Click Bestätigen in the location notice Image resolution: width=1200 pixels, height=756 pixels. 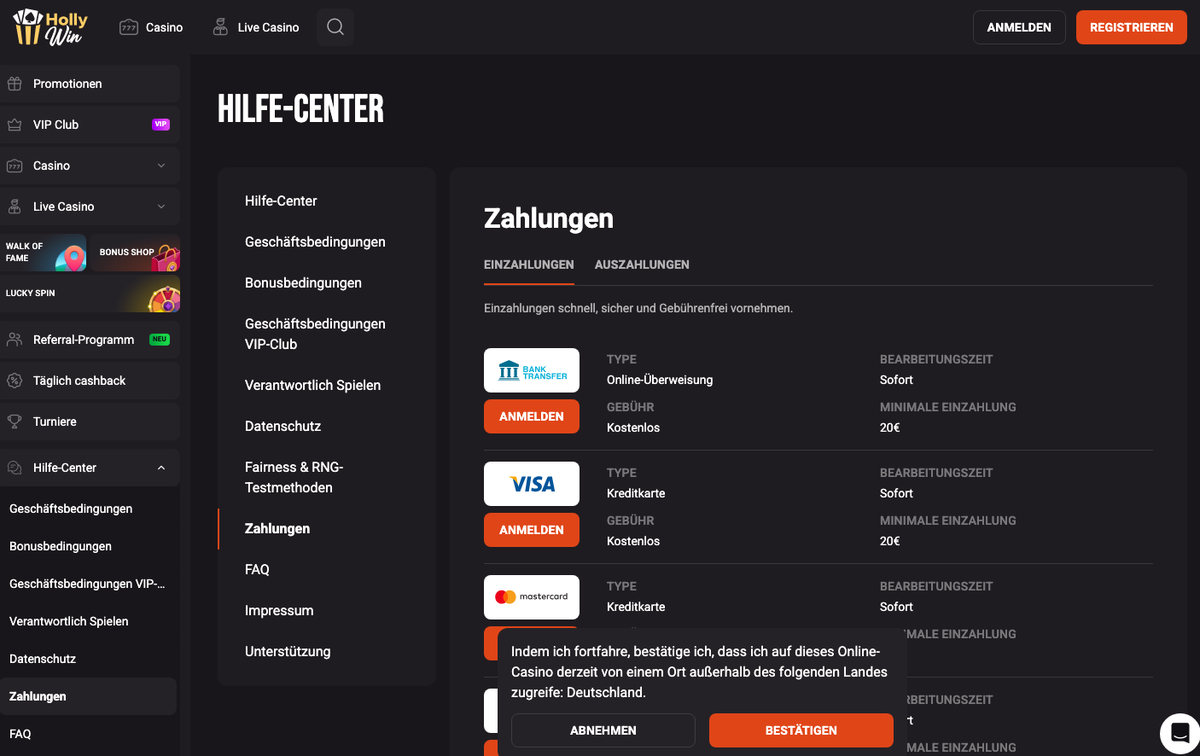(x=801, y=730)
